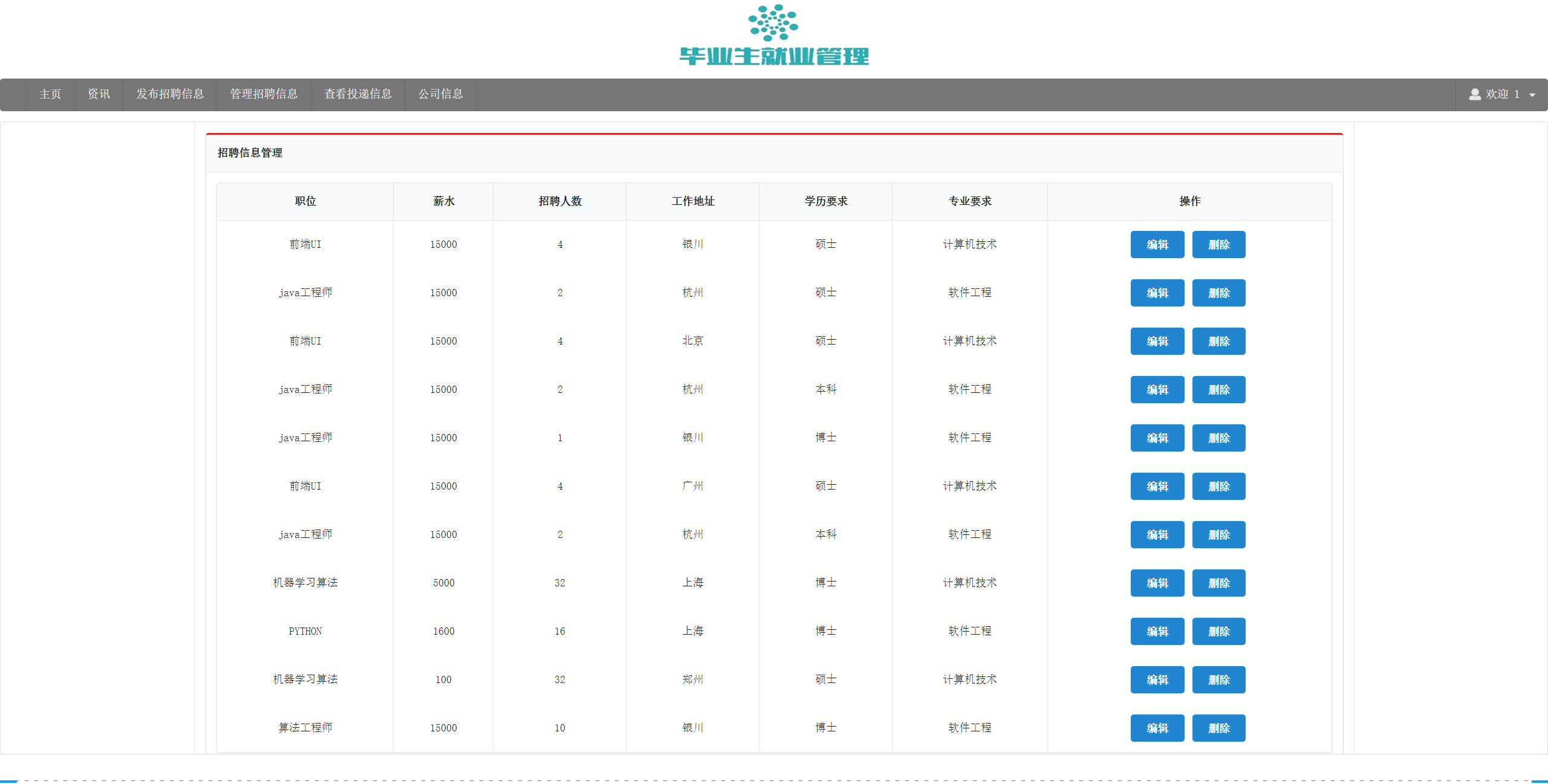Select the 算法工程师 position cell
The height and width of the screenshot is (784, 1548).
pos(305,728)
